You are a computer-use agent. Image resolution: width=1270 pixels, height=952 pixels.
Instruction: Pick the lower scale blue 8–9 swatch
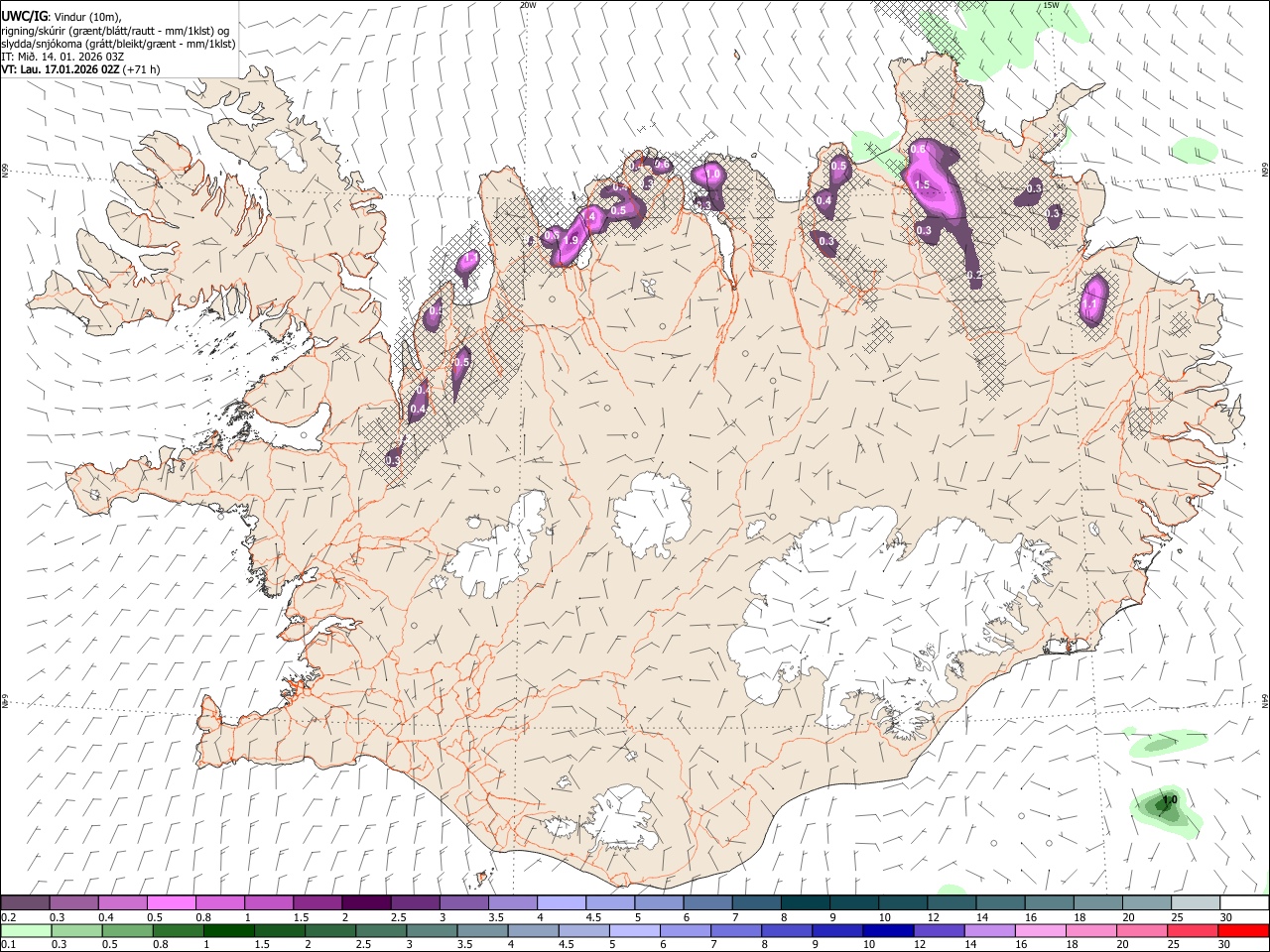coord(787,930)
